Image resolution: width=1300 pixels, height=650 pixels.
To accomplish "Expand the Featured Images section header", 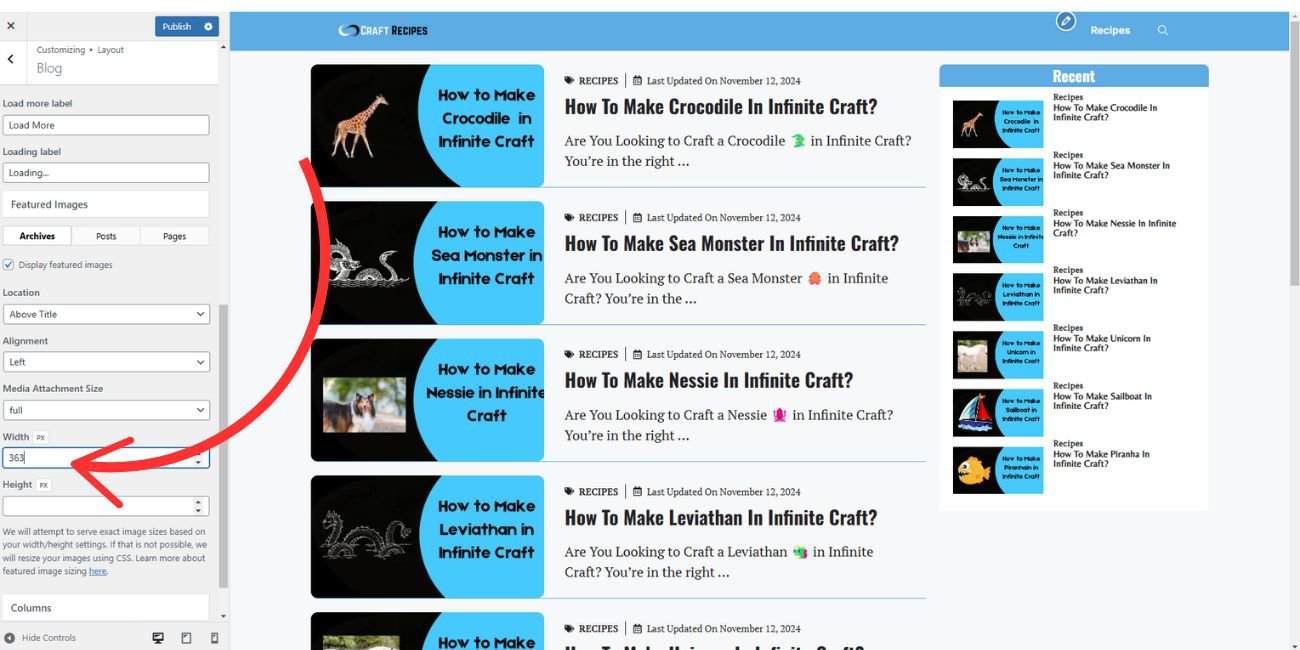I will click(x=106, y=204).
